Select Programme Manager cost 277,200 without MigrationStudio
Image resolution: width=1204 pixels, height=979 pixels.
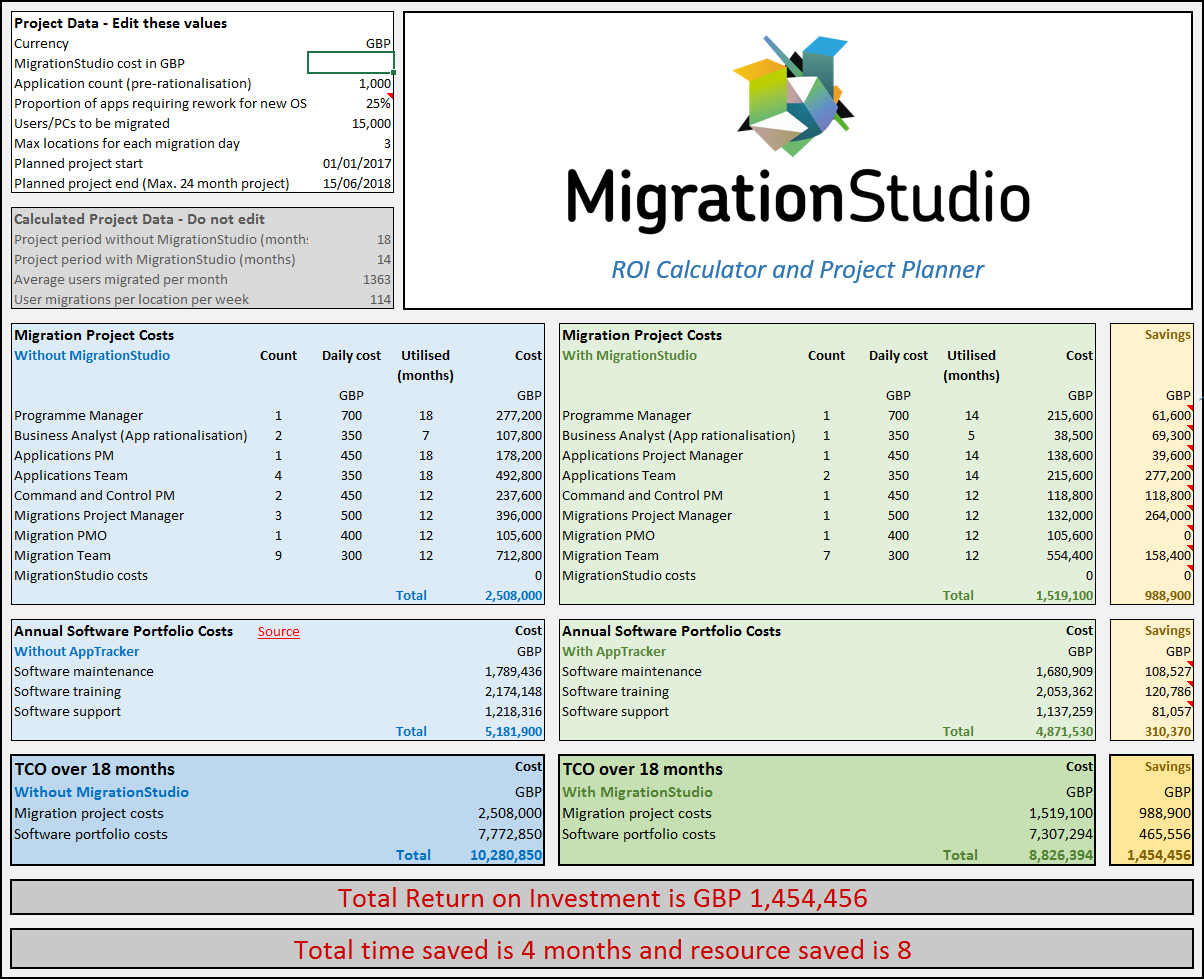tap(519, 416)
